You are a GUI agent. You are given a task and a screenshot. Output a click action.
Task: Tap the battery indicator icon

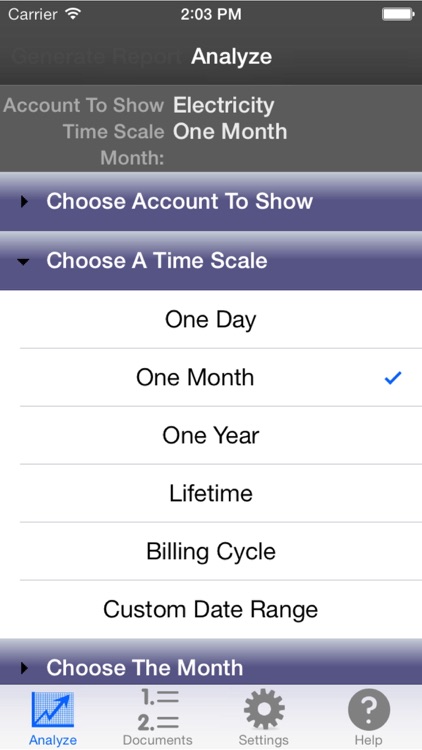pyautogui.click(x=398, y=14)
